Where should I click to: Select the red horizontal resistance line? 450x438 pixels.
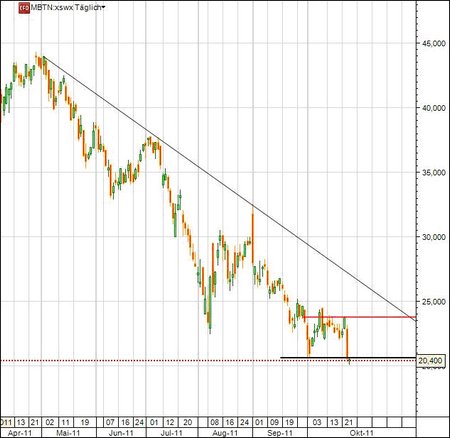(x=360, y=317)
